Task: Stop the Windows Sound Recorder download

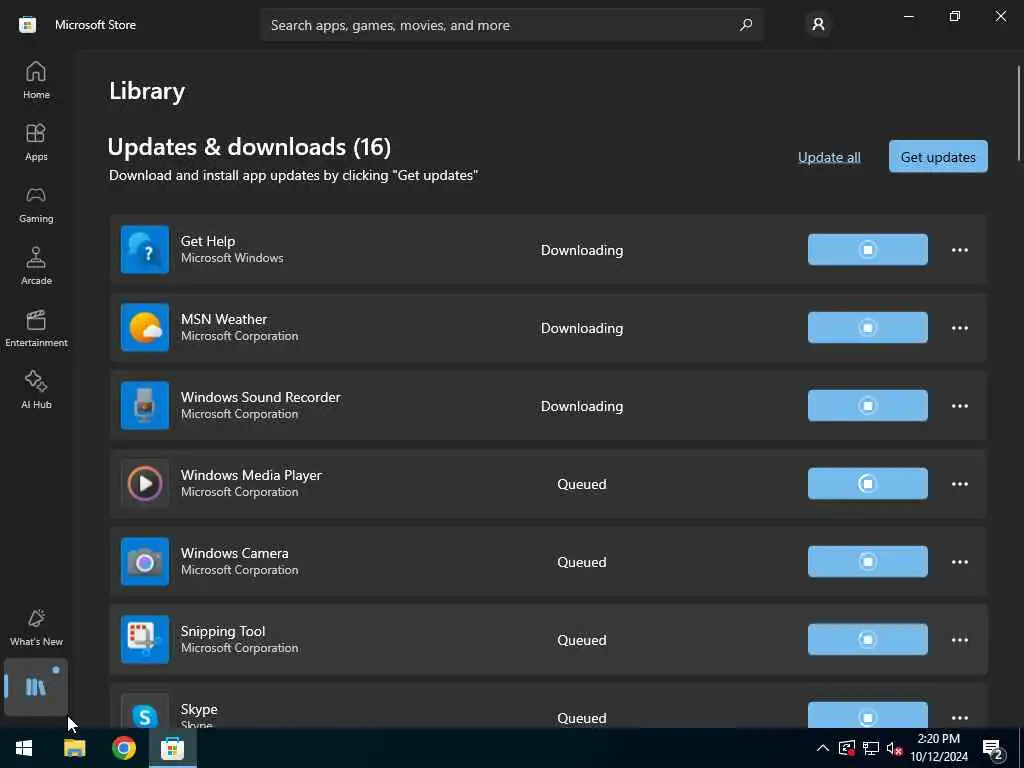Action: tap(867, 406)
